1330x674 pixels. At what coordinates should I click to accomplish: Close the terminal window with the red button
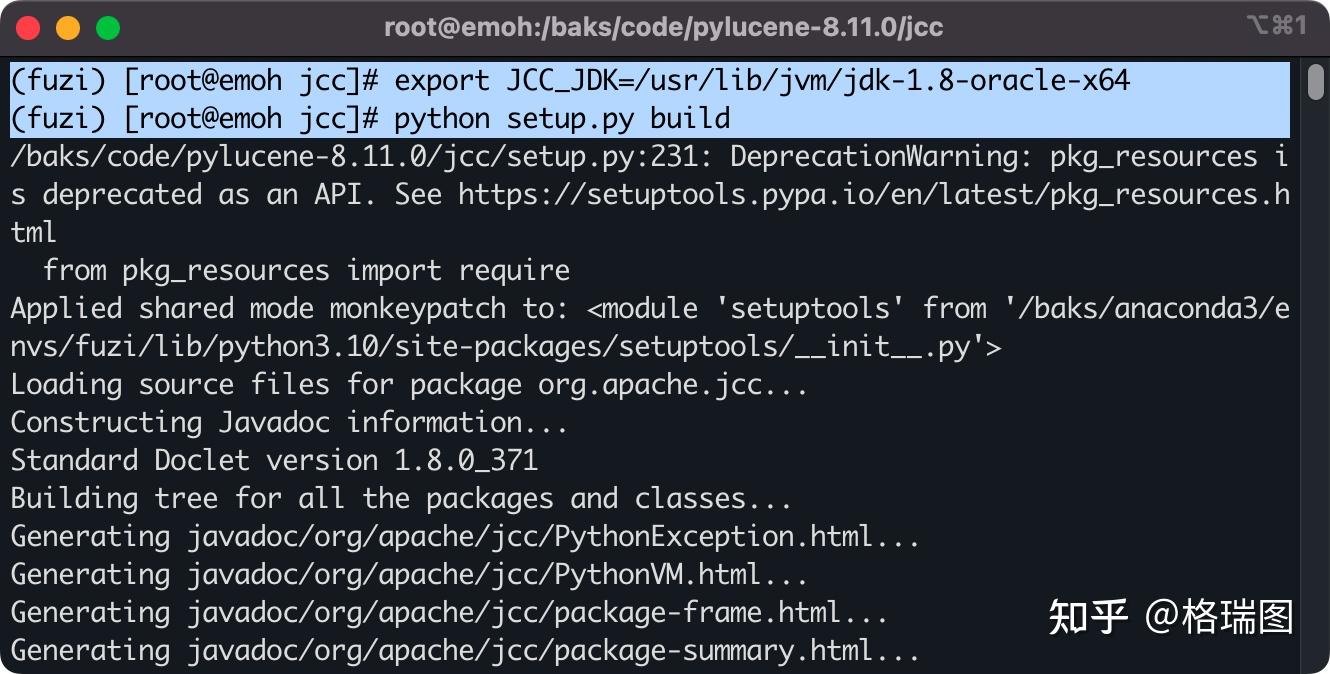[28, 27]
